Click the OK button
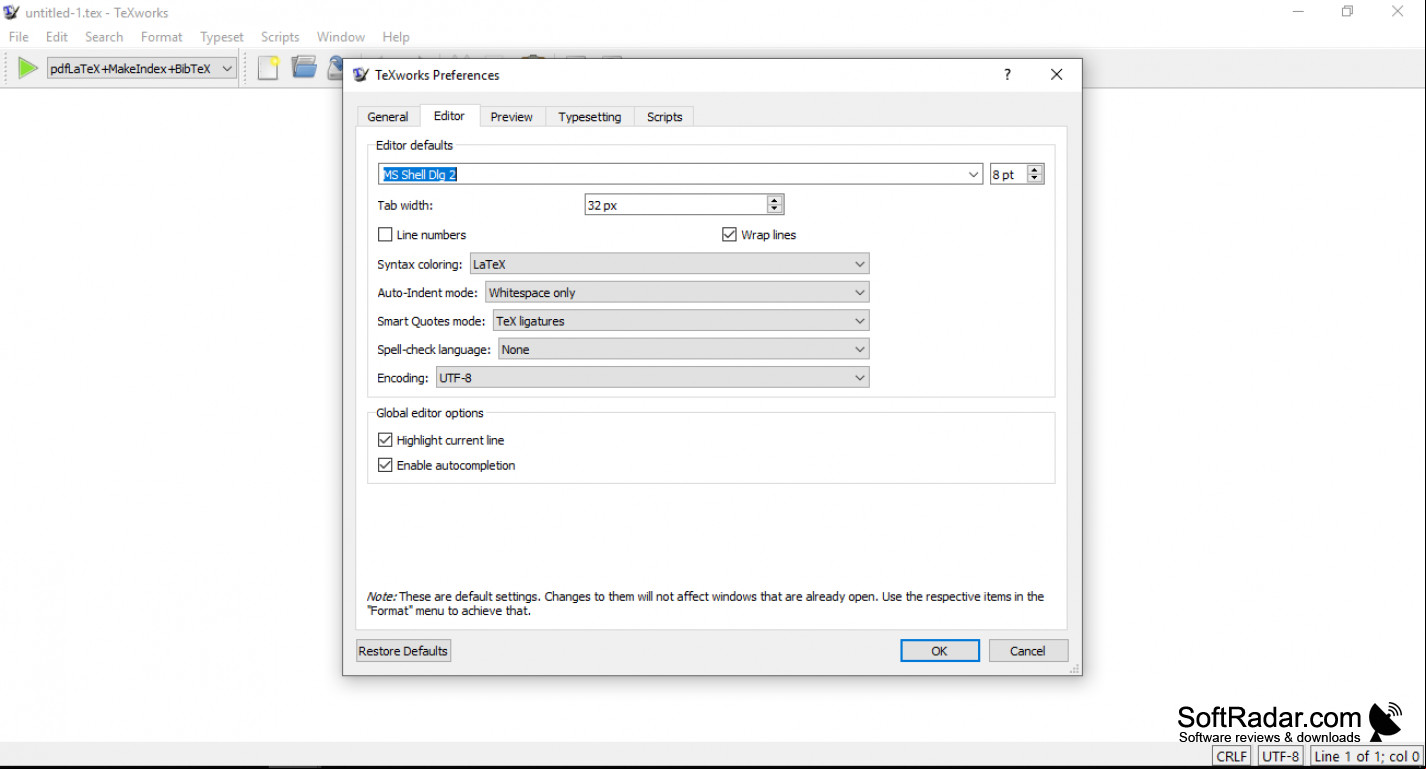Image resolution: width=1426 pixels, height=769 pixels. coord(940,651)
